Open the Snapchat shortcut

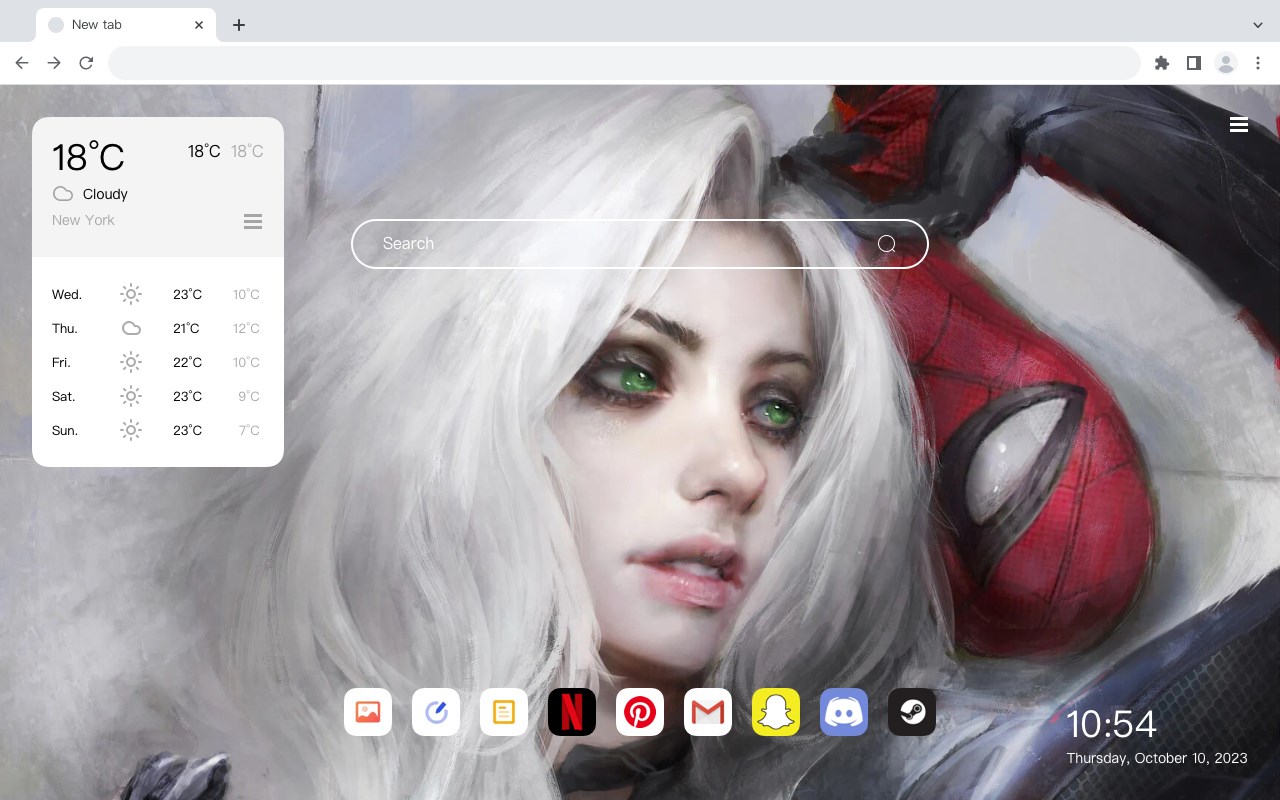[x=776, y=712]
